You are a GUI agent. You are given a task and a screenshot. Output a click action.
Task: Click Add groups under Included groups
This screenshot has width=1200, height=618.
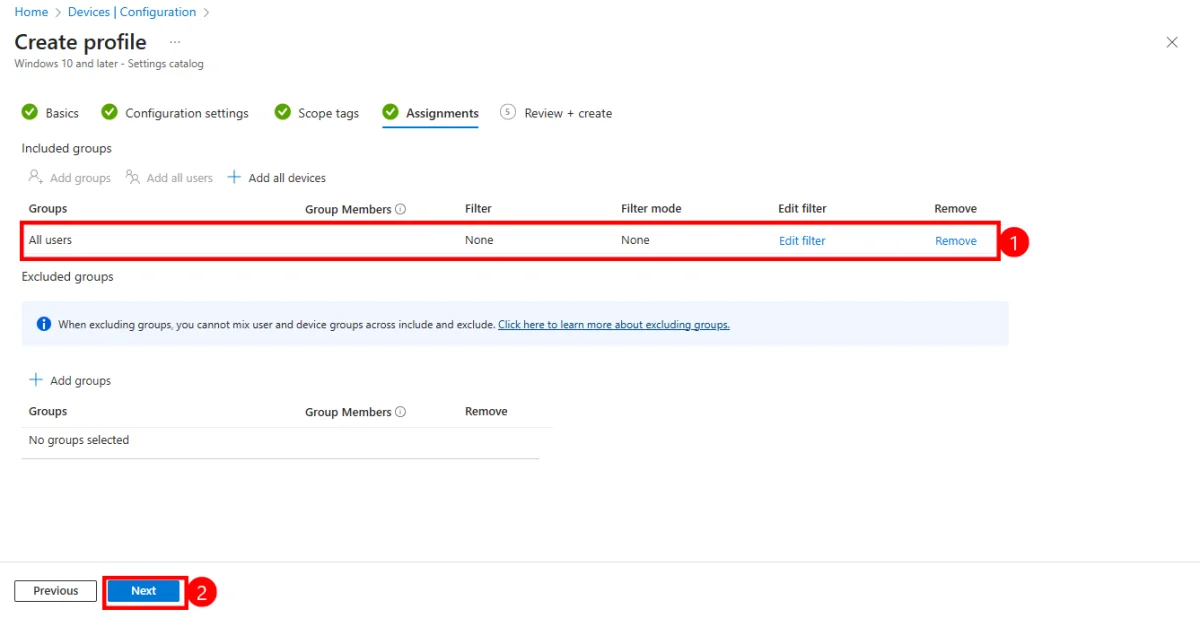(70, 178)
